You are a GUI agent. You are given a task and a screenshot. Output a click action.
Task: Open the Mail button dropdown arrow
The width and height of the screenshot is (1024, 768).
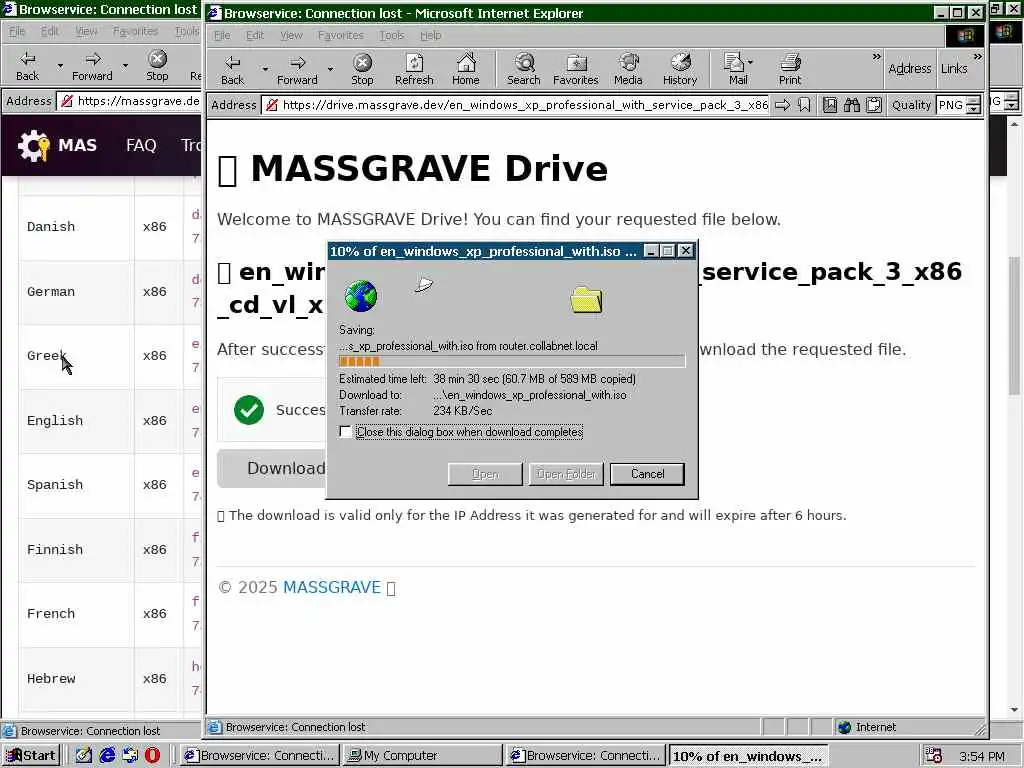pyautogui.click(x=750, y=62)
